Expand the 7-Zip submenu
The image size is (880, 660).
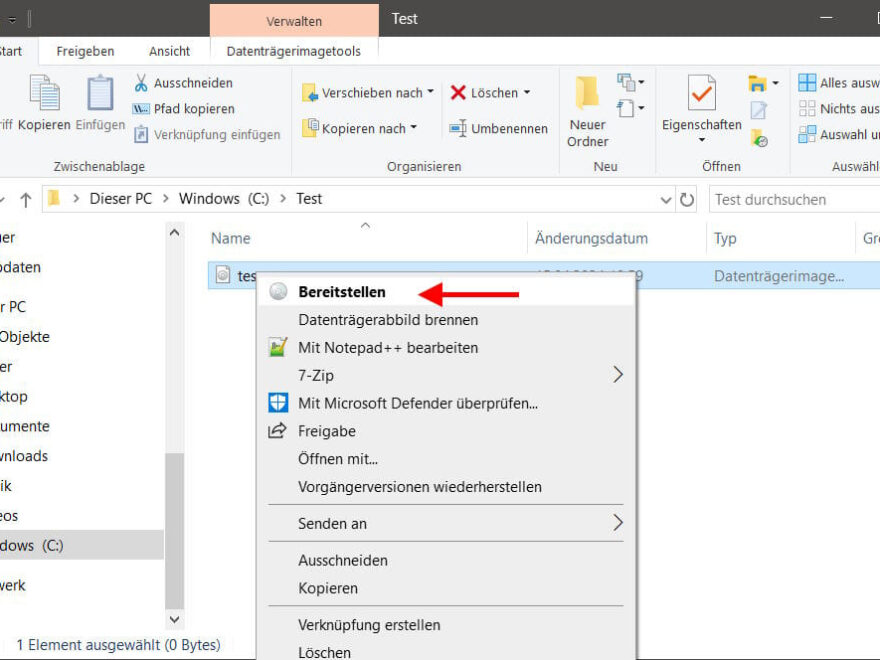(x=617, y=375)
